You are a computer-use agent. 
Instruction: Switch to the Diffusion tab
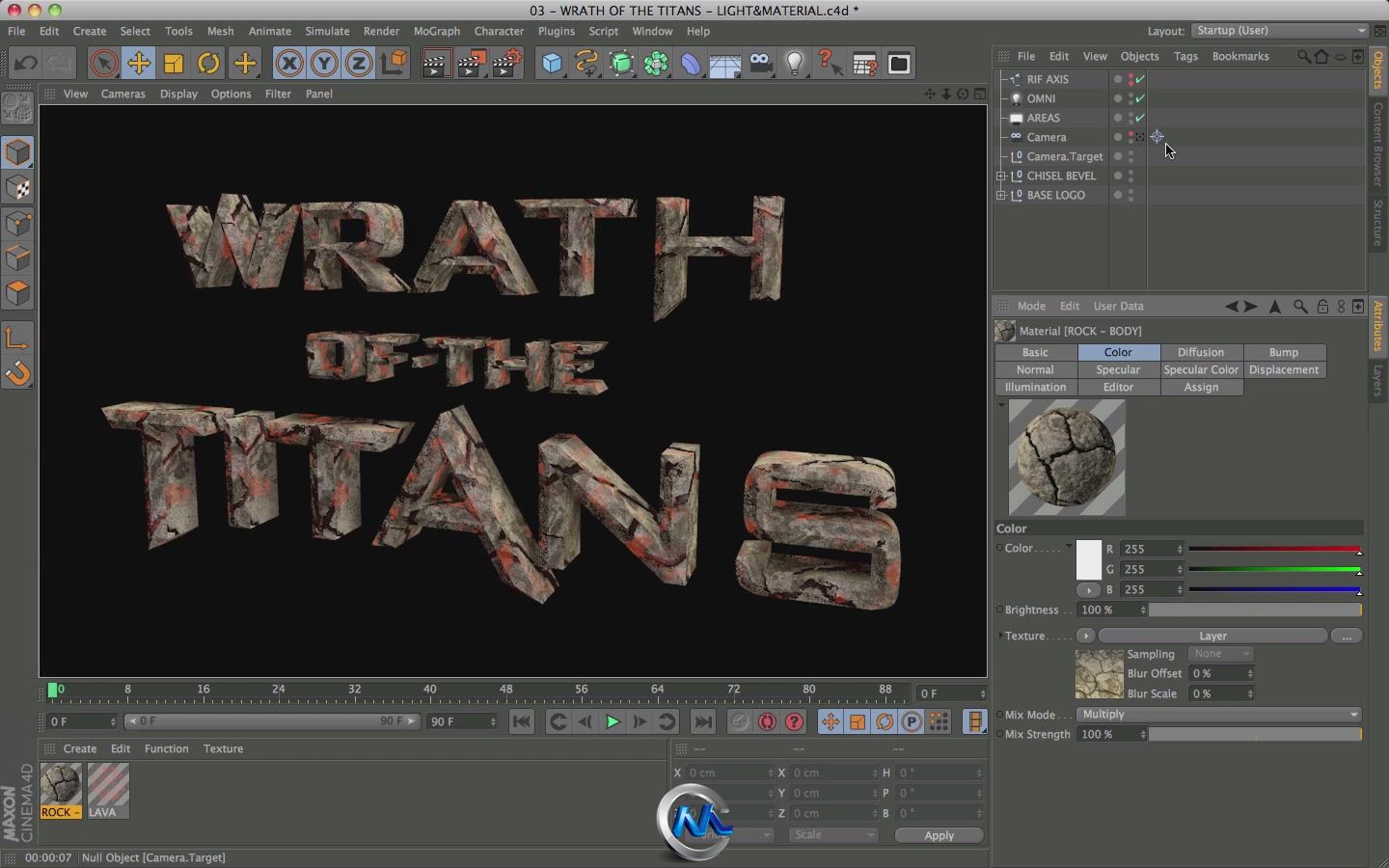(1201, 352)
